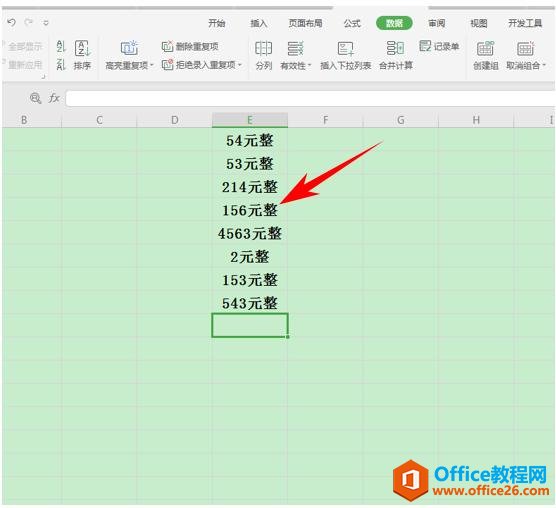Select column F header
Viewport: 556px width, 508px height.
(325, 120)
